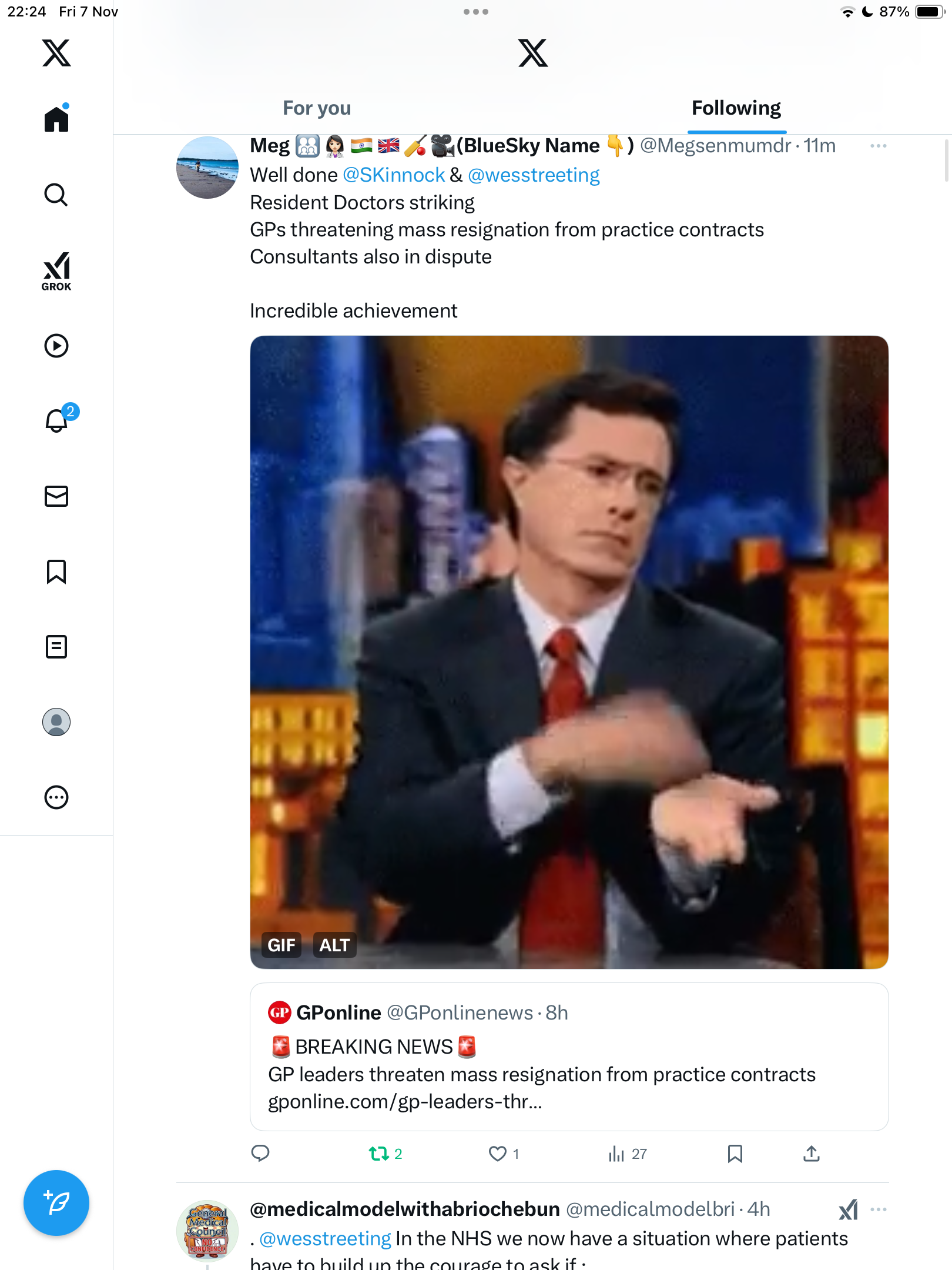Viewport: 952px width, 1270px height.
Task: Toggle like on Meg's post
Action: click(498, 1154)
